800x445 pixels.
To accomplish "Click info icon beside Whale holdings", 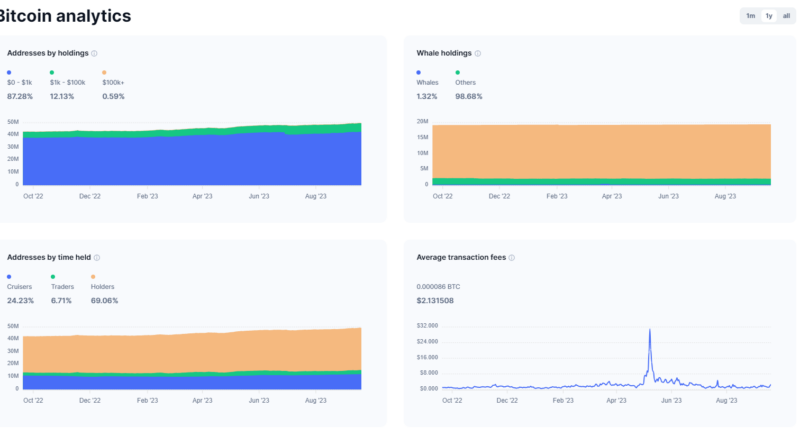I will coord(478,53).
